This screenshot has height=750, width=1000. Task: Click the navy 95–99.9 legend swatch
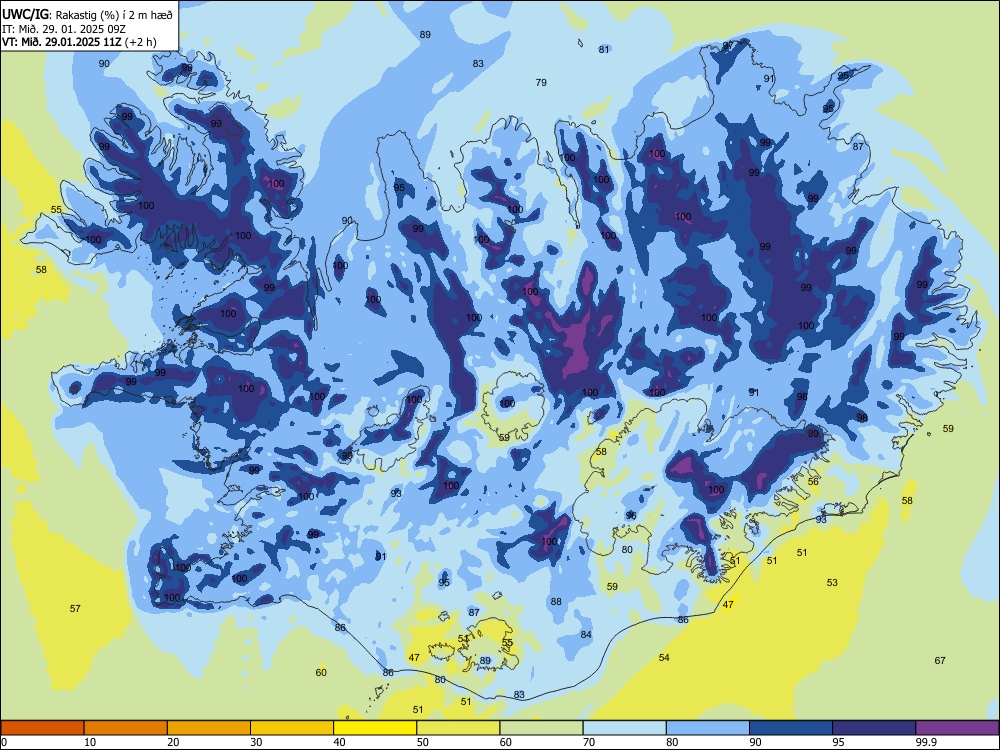coord(874,728)
